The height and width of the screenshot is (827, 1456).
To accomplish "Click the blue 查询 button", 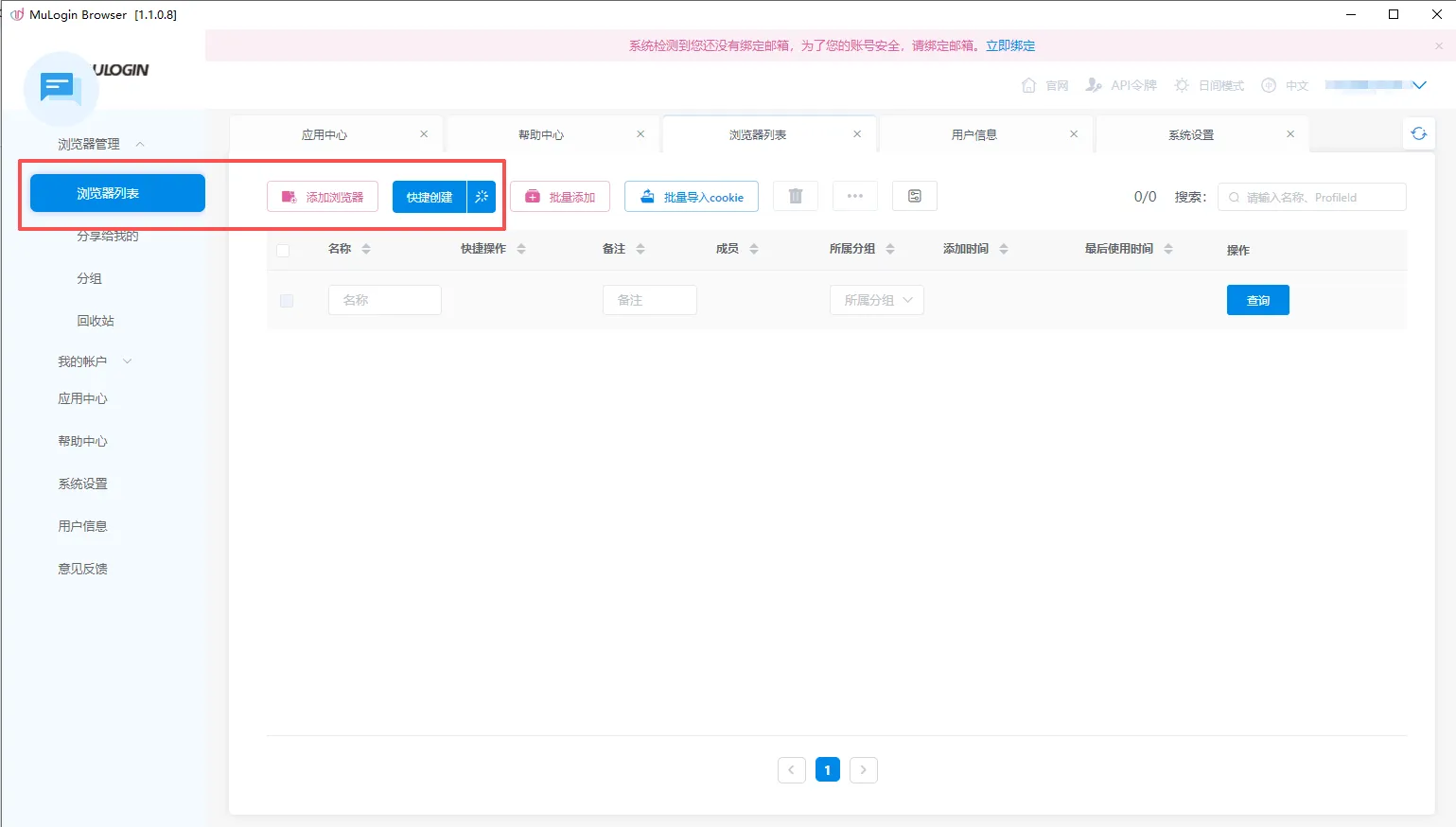I will point(1258,300).
